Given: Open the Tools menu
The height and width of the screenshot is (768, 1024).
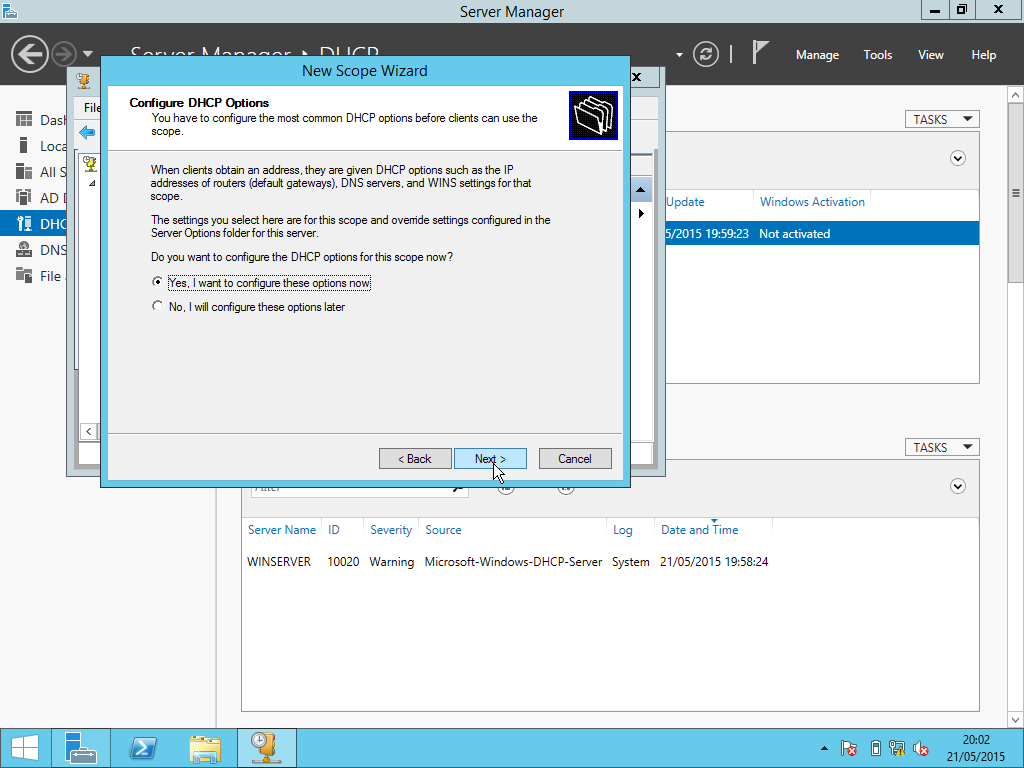Looking at the screenshot, I should click(878, 55).
